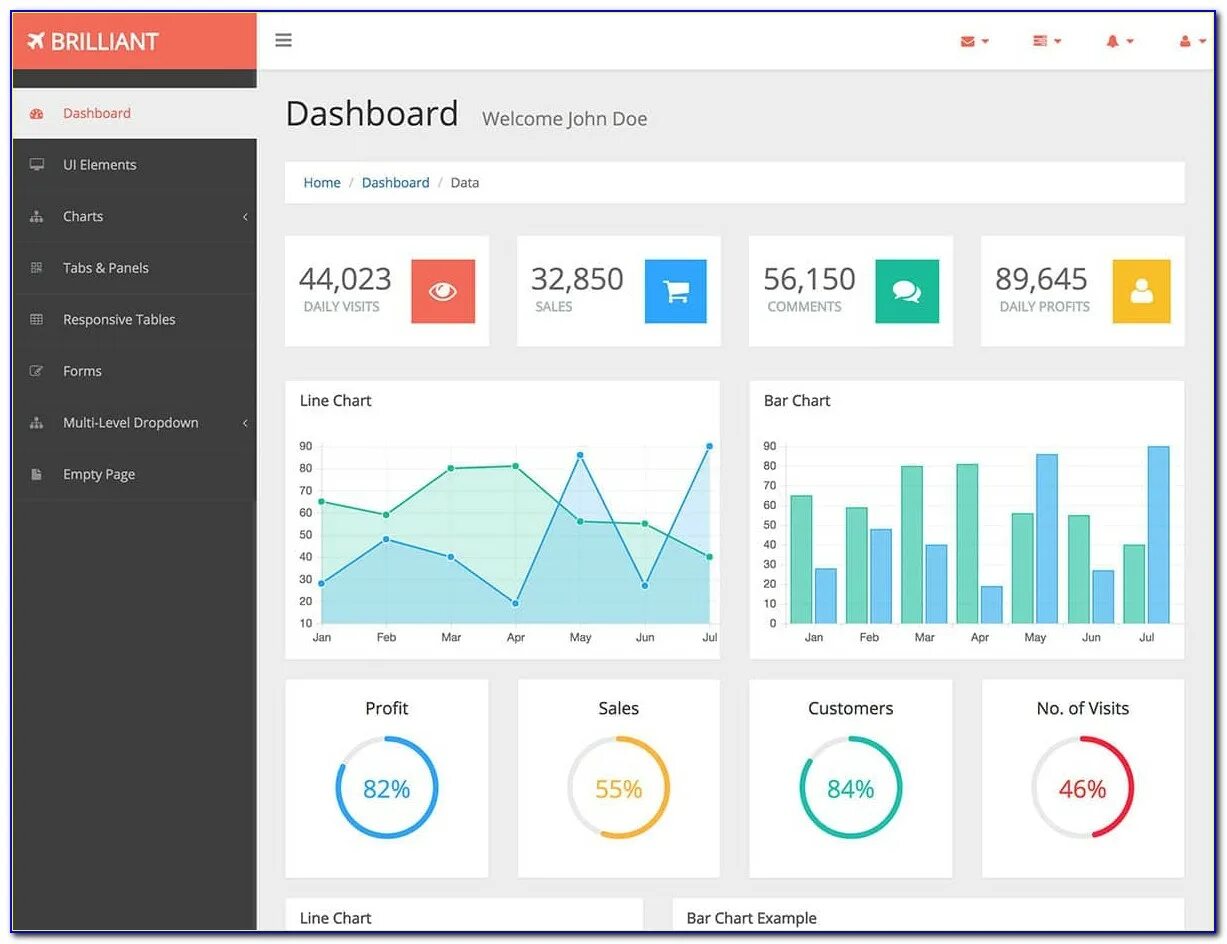Click the BRILLIANT airplane logo icon
Viewport: 1227px width, 944px height.
point(38,41)
